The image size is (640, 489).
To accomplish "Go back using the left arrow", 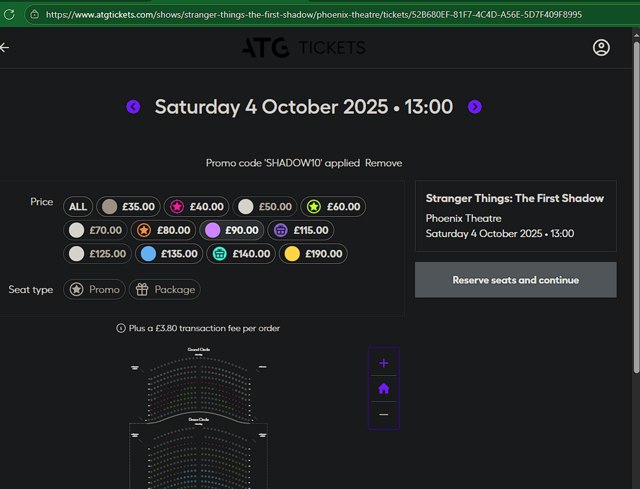I will point(4,47).
